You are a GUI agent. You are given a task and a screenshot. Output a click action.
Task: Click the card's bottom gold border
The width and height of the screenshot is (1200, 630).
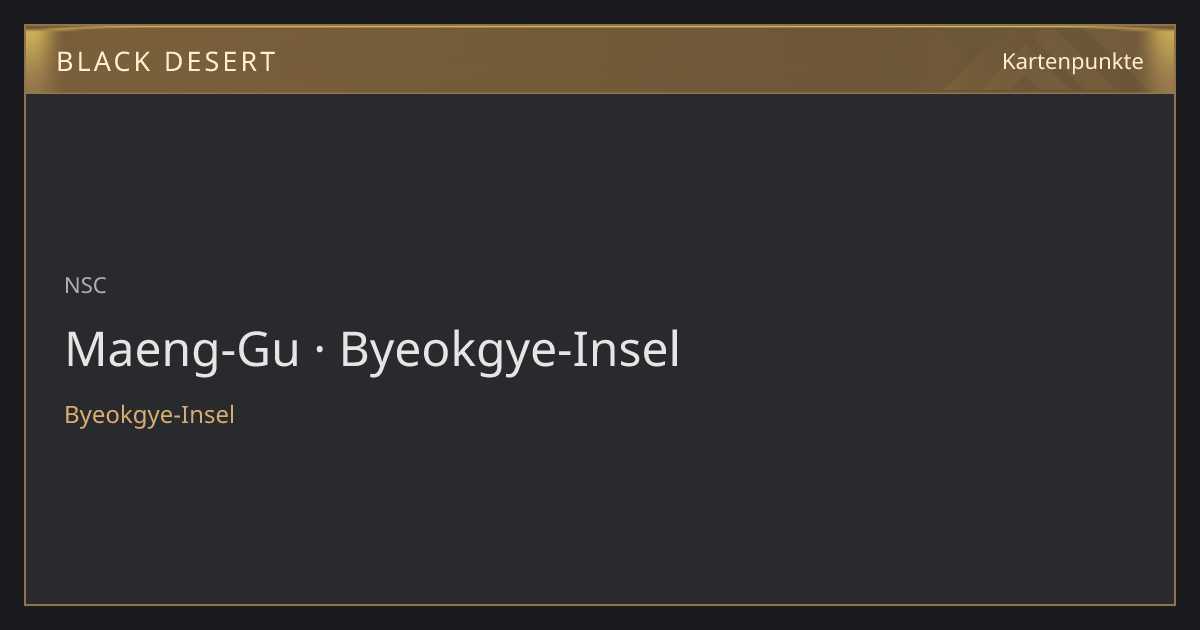coord(600,604)
